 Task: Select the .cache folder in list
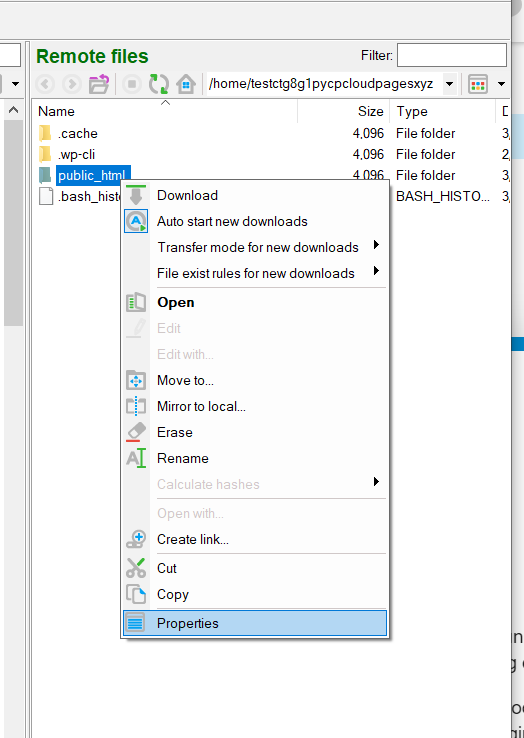point(78,133)
